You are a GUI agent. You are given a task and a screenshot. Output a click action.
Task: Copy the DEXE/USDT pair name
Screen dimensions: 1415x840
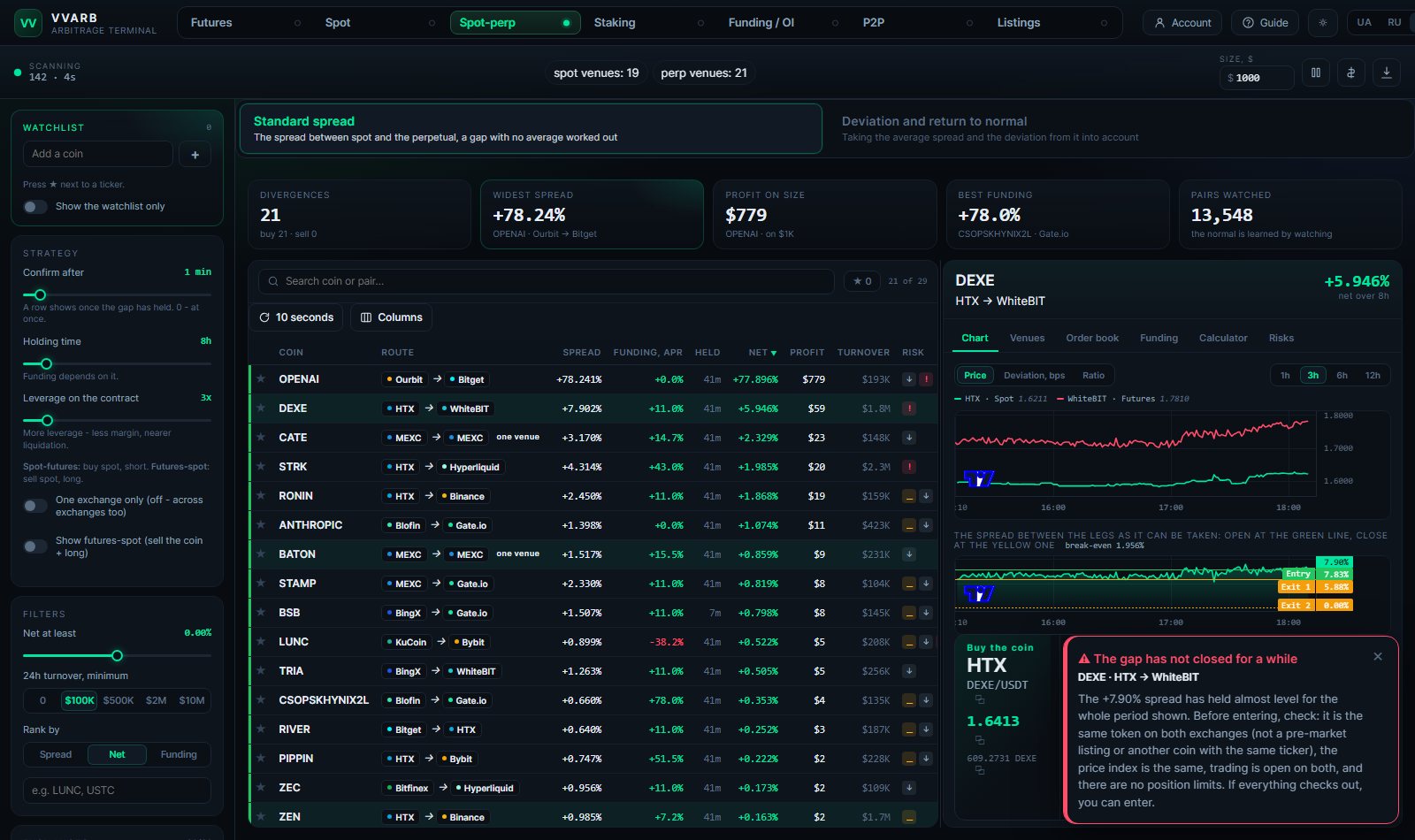pos(980,699)
